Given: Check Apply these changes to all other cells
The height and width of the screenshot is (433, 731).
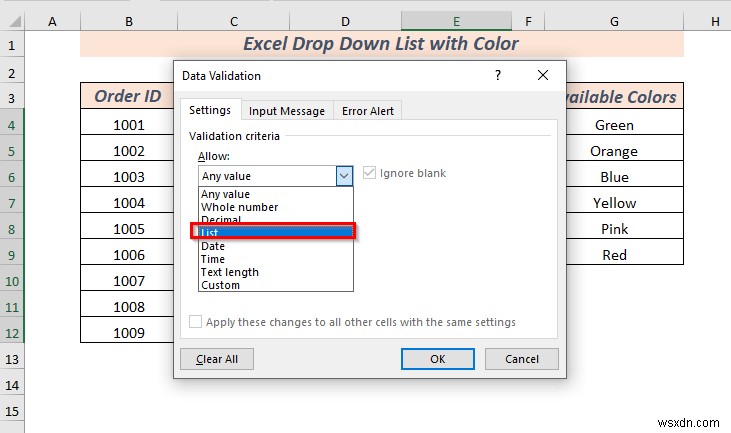Looking at the screenshot, I should [196, 322].
